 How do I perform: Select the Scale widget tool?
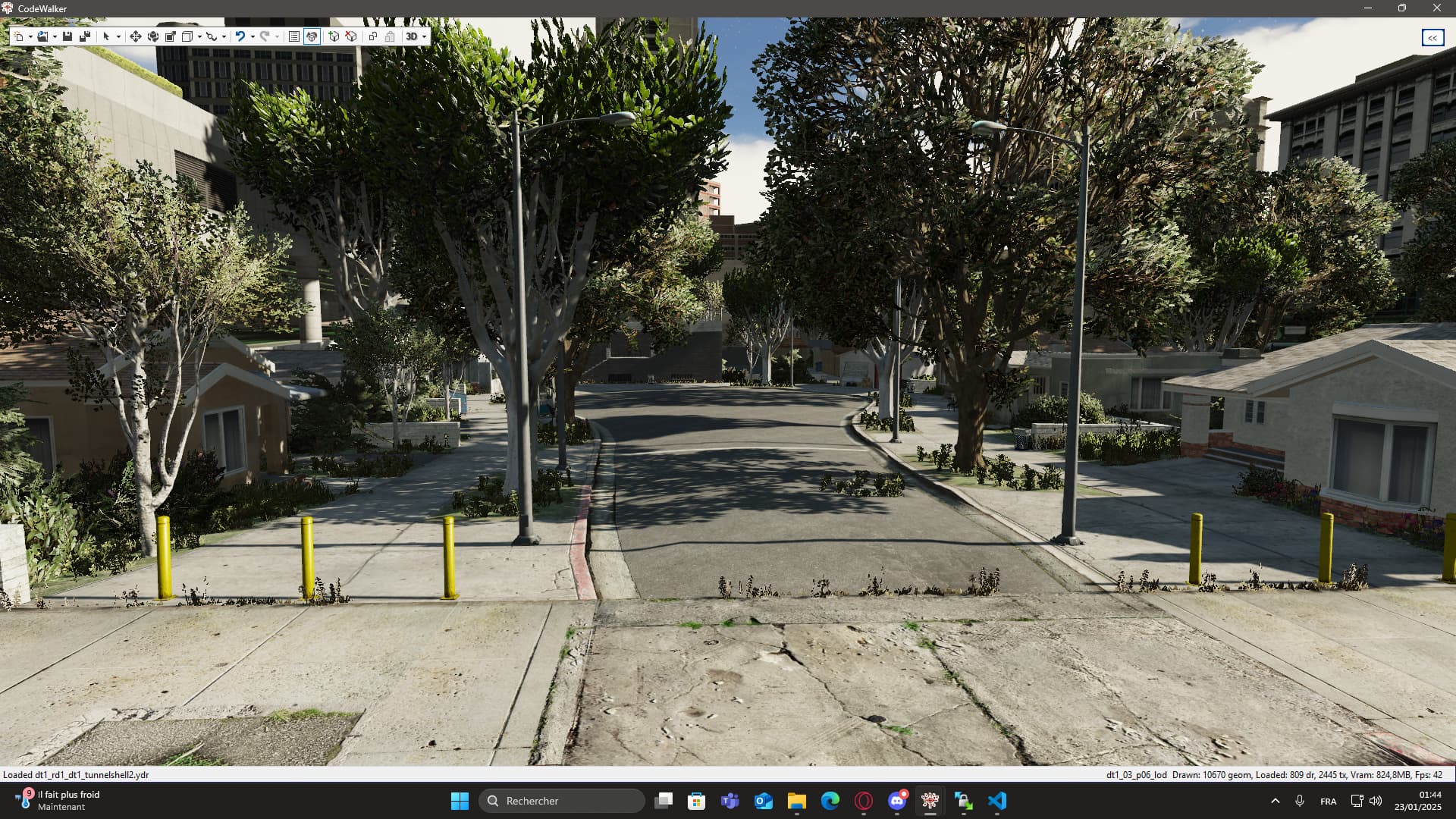point(171,36)
